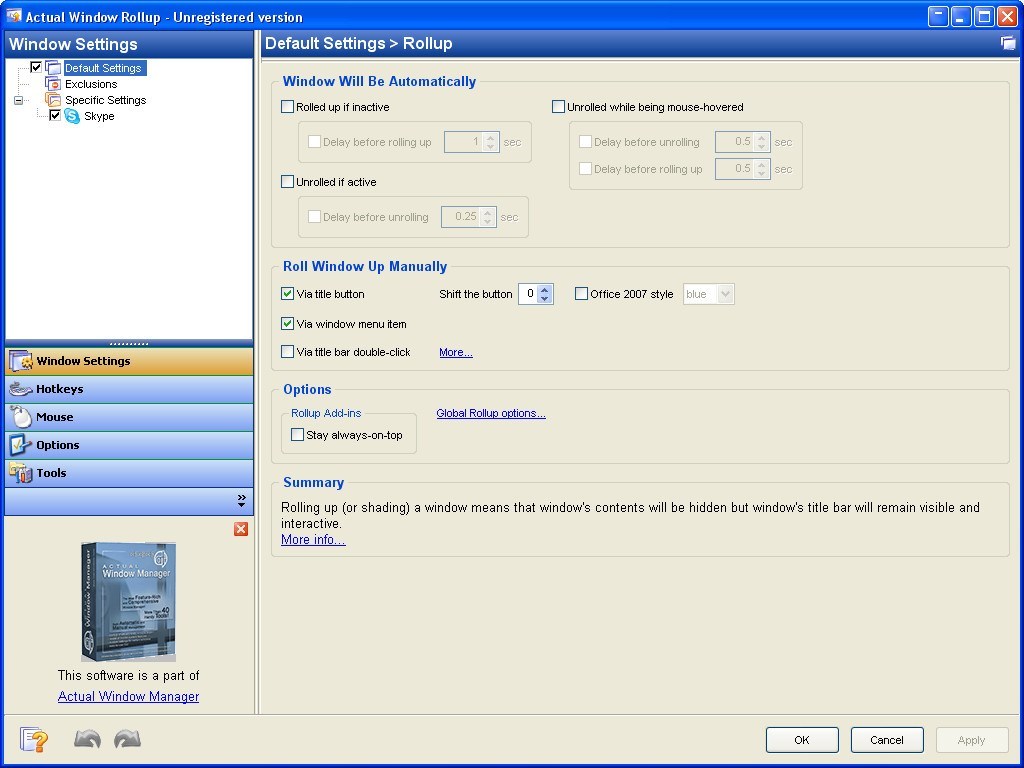Click the More info link in Summary
1024x768 pixels.
coord(312,539)
